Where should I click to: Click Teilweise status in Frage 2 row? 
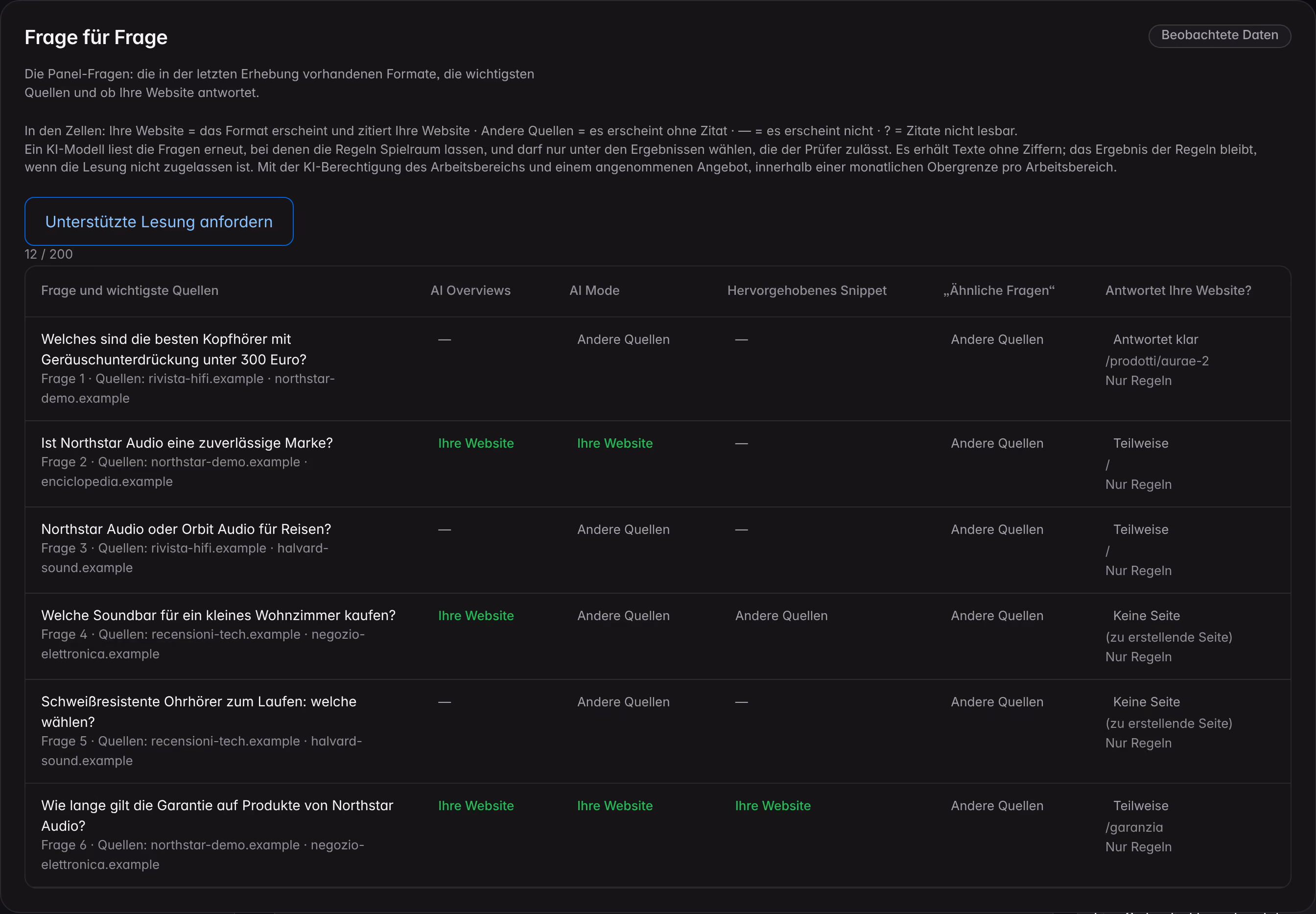(1140, 443)
